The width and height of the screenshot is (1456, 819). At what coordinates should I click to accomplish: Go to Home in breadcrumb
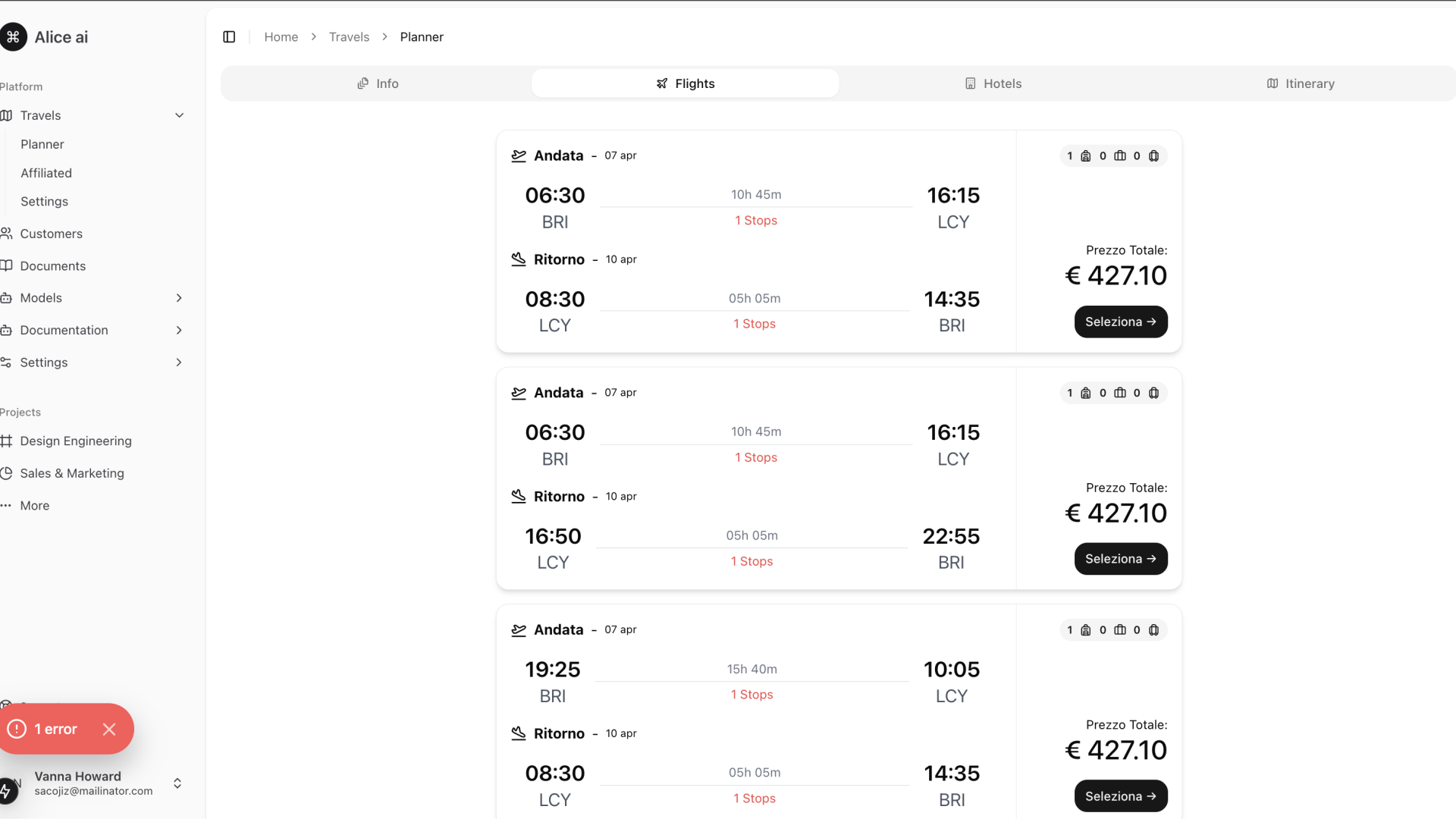(281, 37)
